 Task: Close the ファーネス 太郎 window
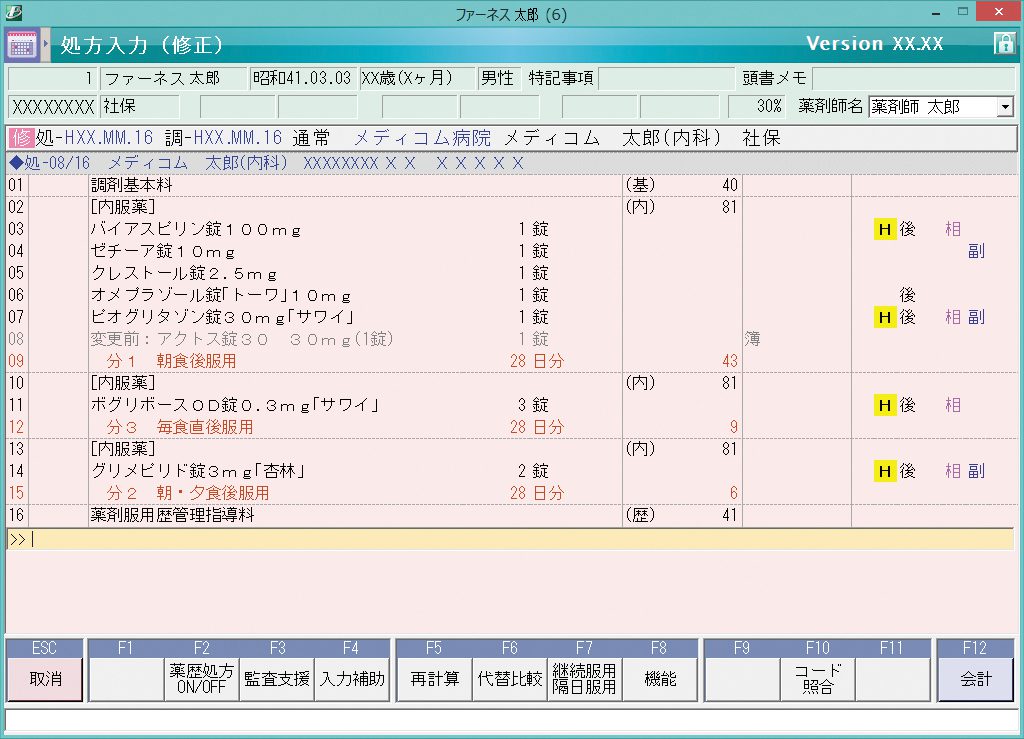tap(999, 12)
